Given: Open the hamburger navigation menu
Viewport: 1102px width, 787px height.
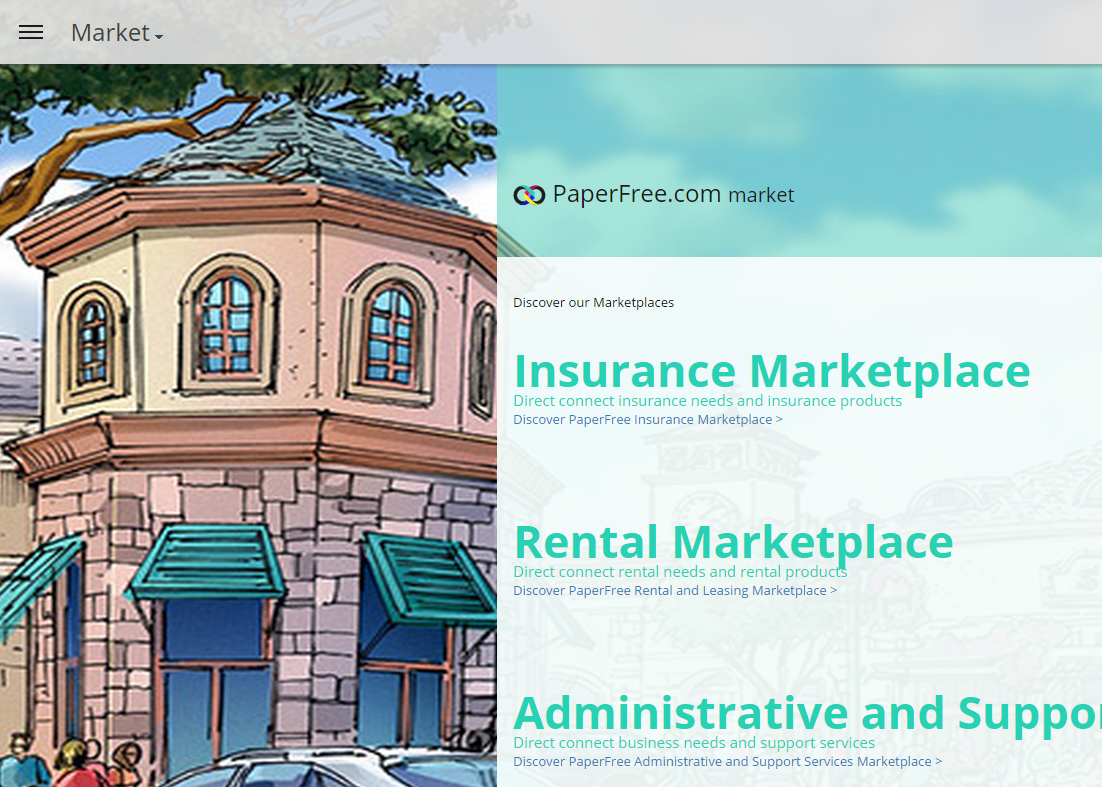Looking at the screenshot, I should 31,32.
